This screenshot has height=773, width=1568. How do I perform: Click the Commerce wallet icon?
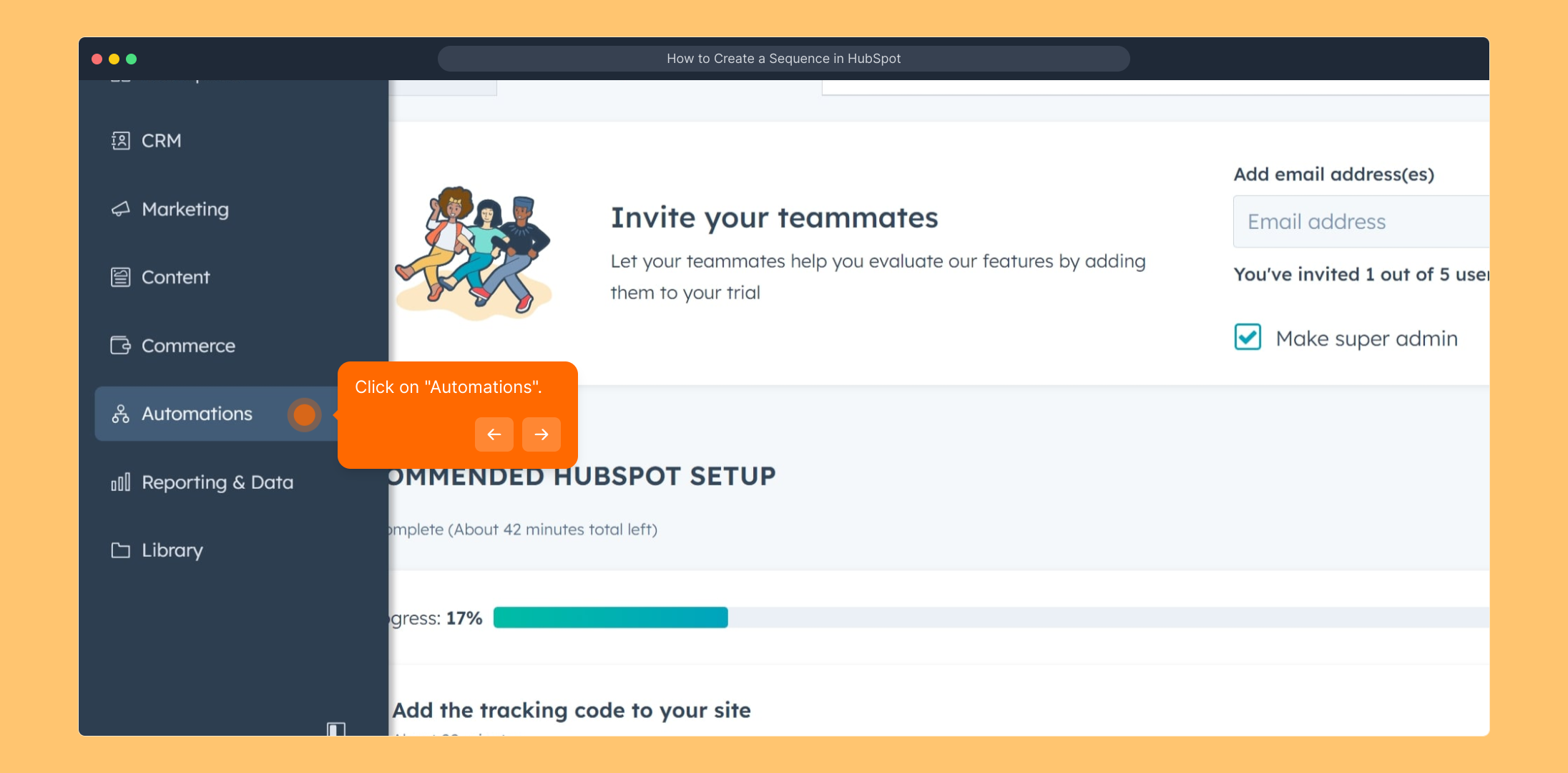point(120,346)
